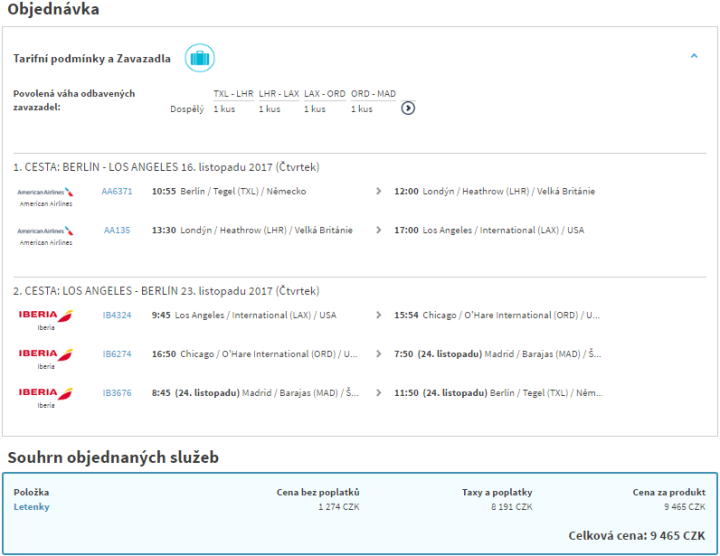Click the luggage suitcase icon
Image resolution: width=720 pixels, height=556 pixels.
click(200, 58)
